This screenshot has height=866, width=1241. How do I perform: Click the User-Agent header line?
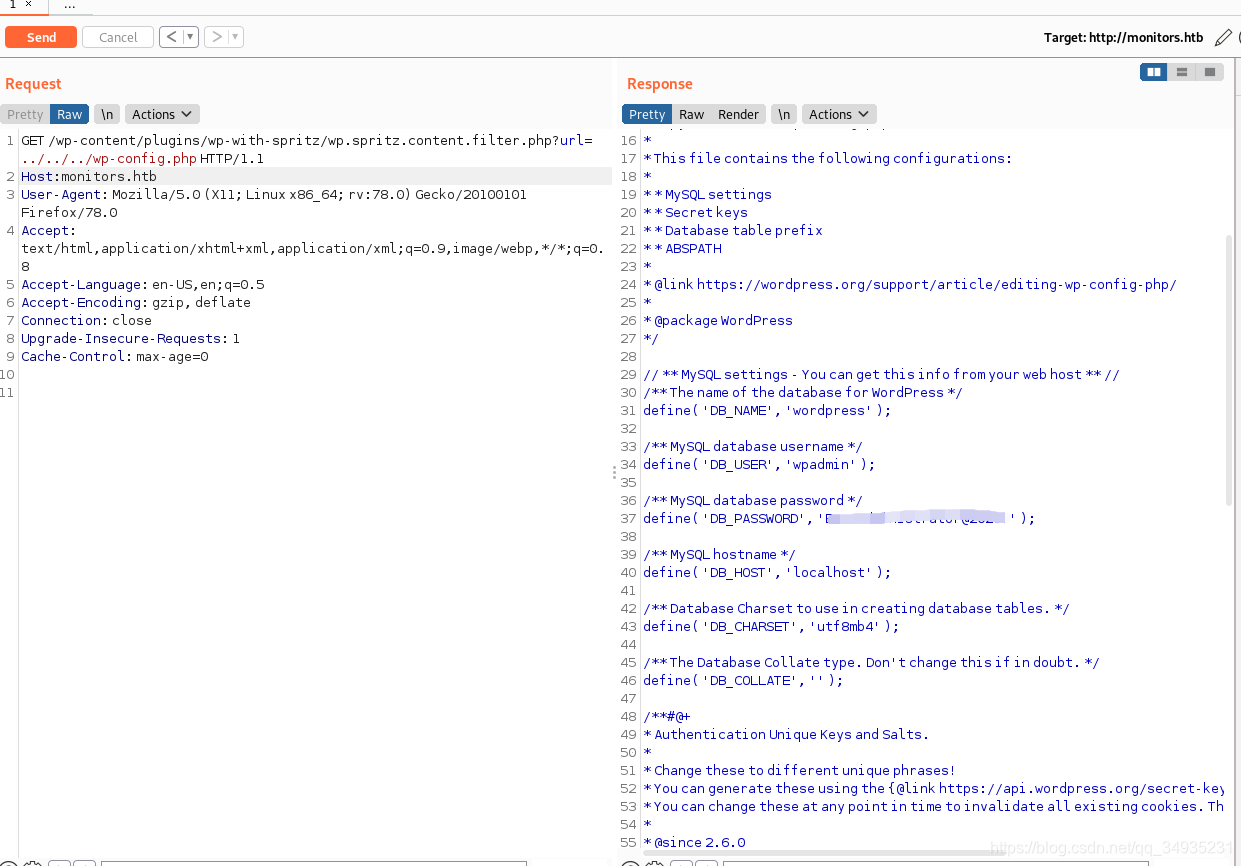(274, 195)
